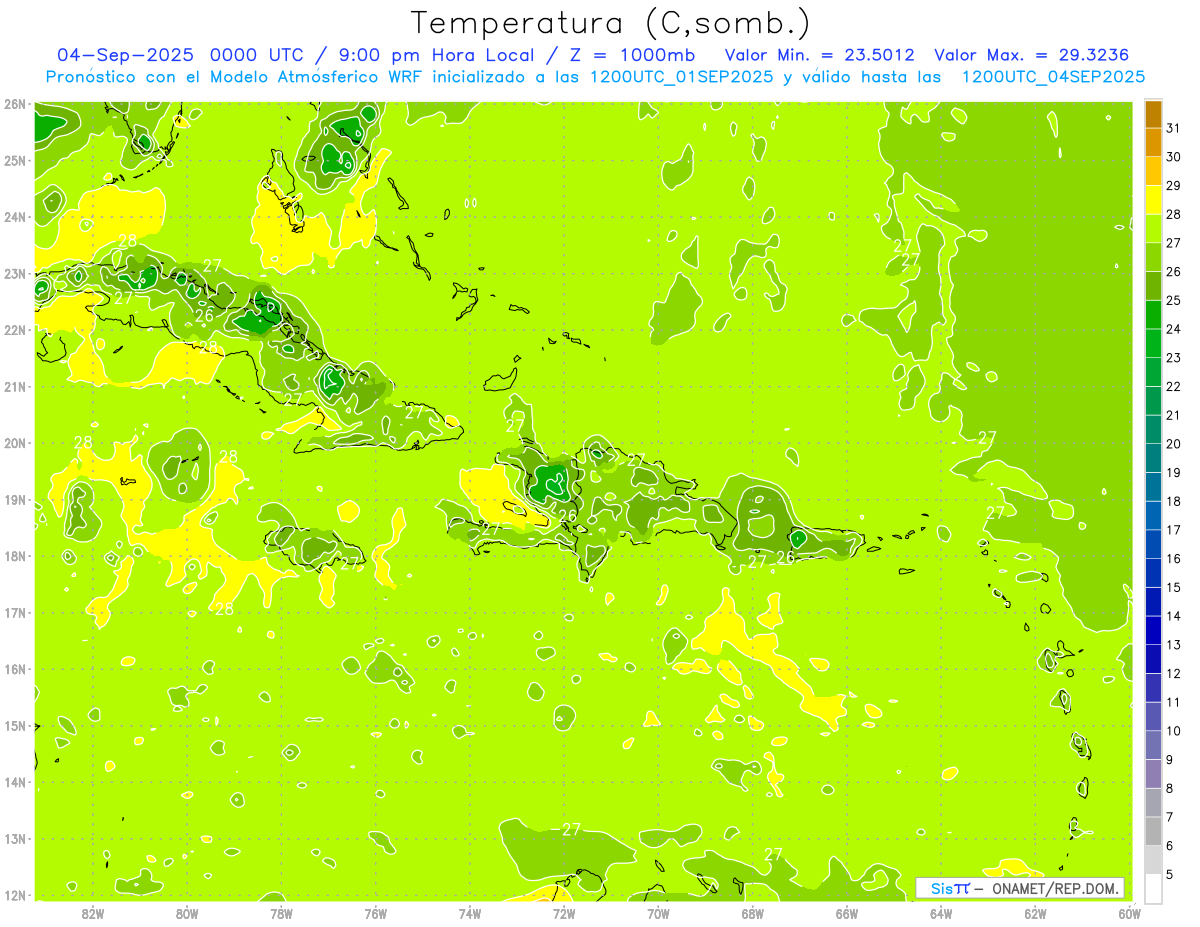Click legend value 31 on color scale
Image resolution: width=1200 pixels, height=927 pixels.
1174,128
